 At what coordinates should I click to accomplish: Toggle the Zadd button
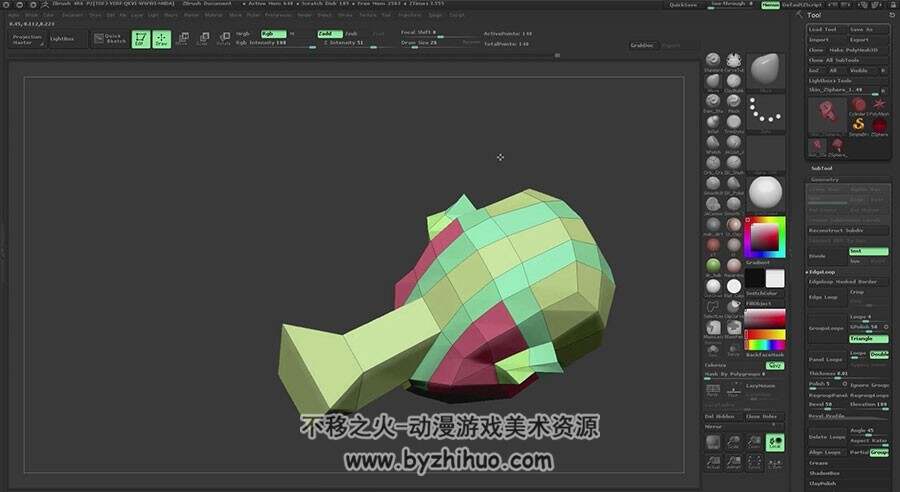(330, 34)
